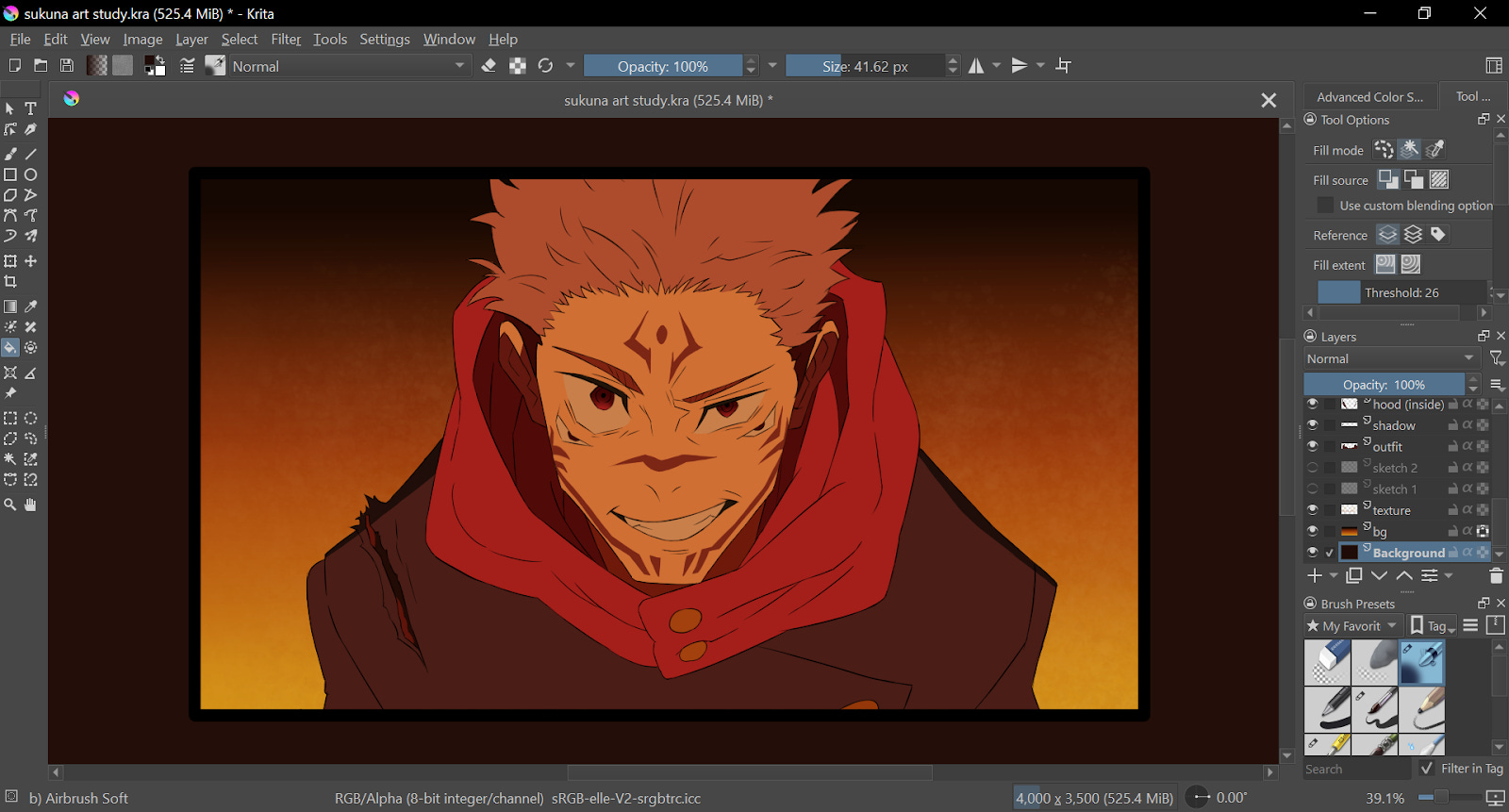
Task: Expand the Tag options dropdown
Action: point(1433,625)
